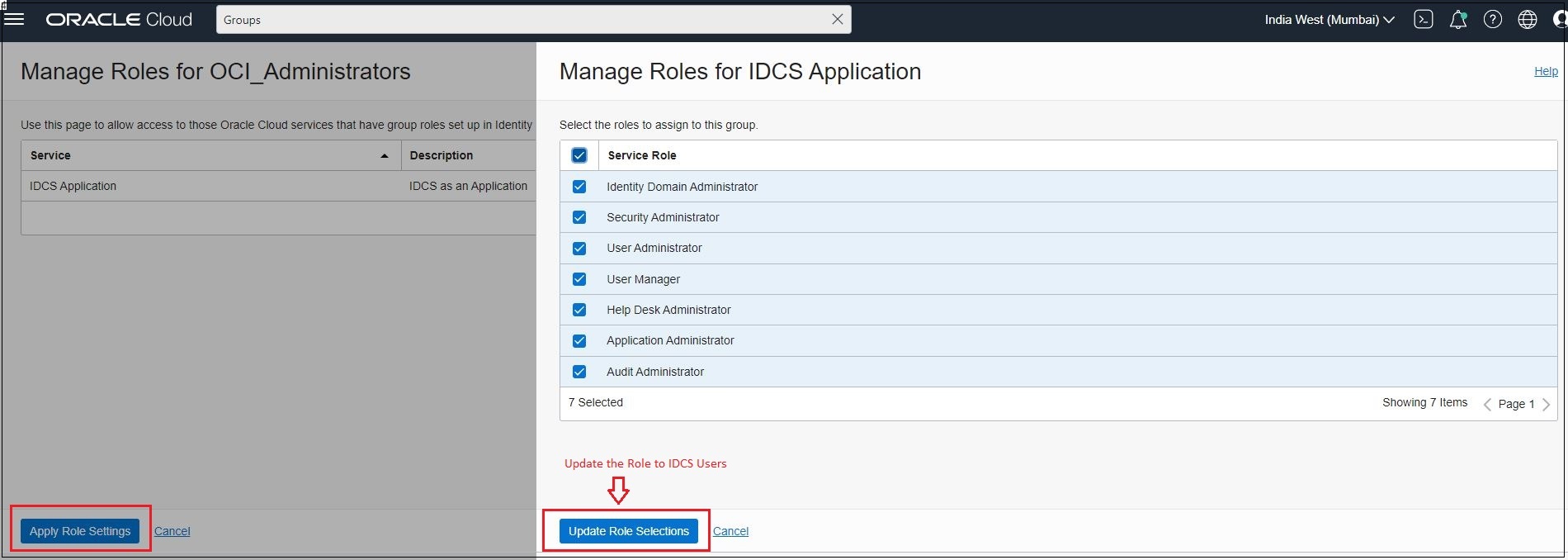Sort by Service column arrow
This screenshot has height=560, width=1568.
[384, 155]
